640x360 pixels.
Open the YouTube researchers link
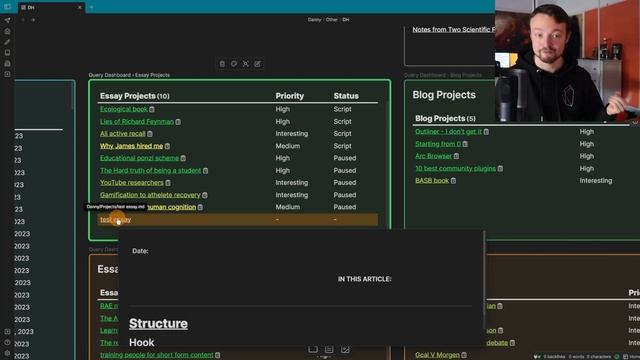click(131, 182)
